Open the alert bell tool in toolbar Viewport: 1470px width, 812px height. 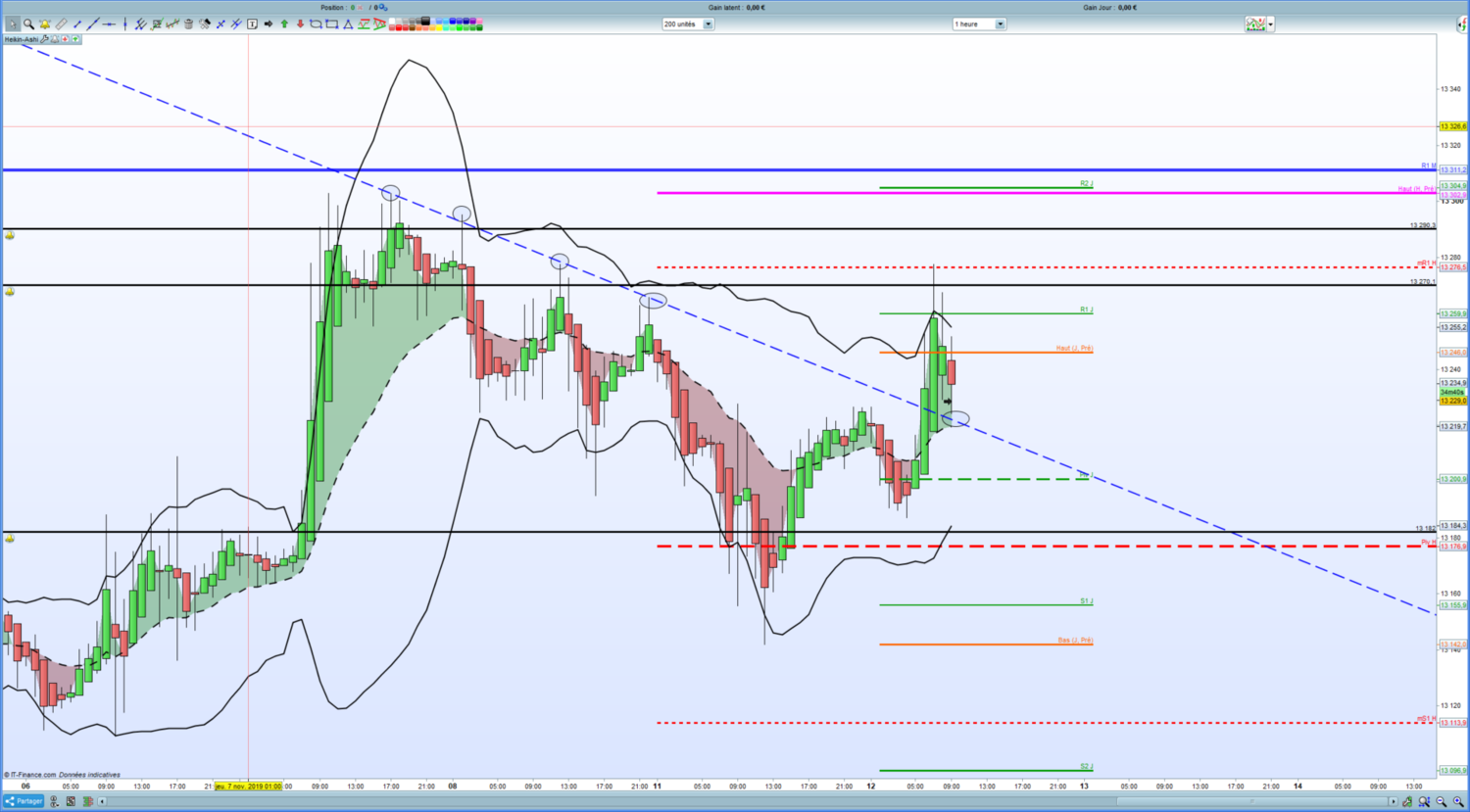(44, 24)
